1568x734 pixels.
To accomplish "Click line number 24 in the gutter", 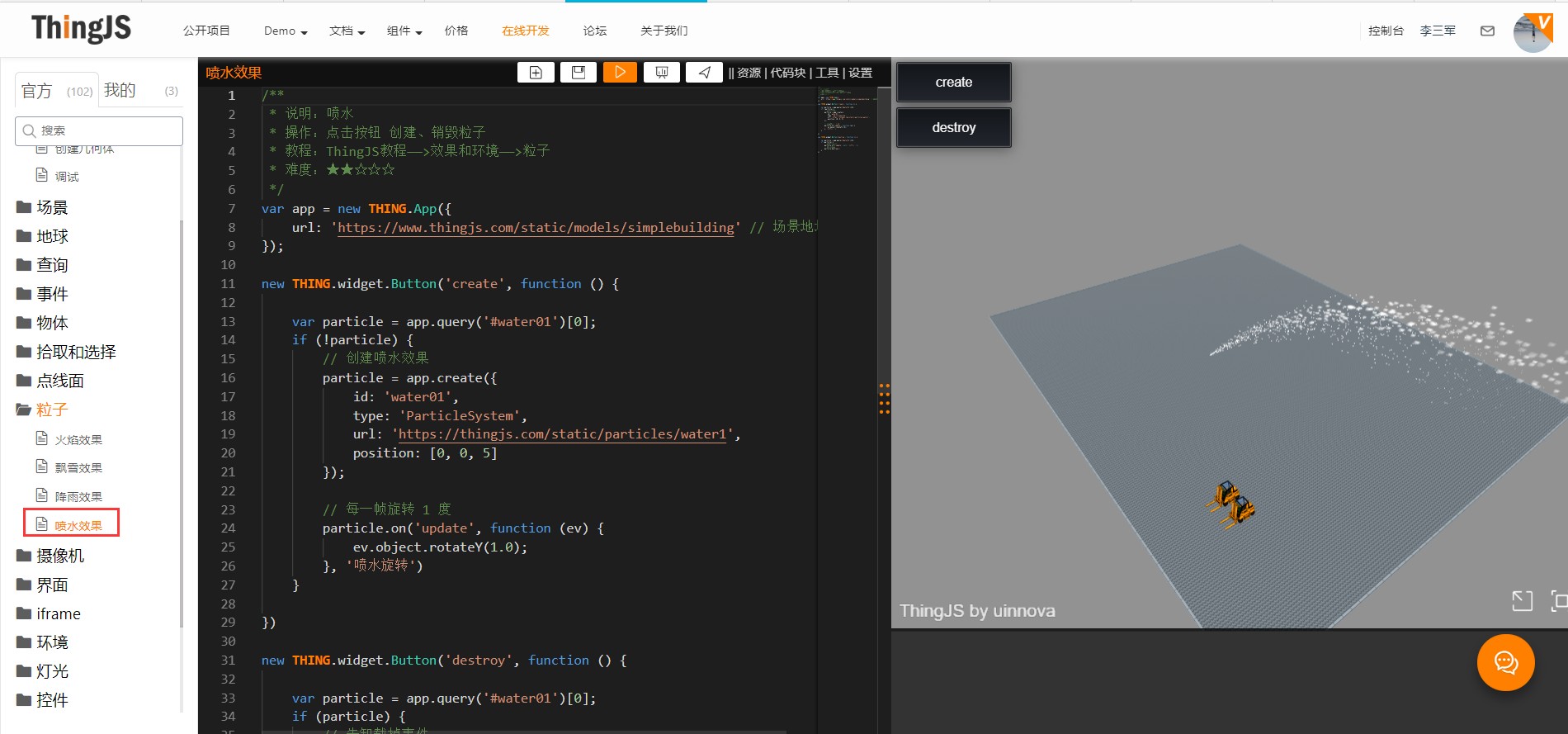I will coord(228,528).
